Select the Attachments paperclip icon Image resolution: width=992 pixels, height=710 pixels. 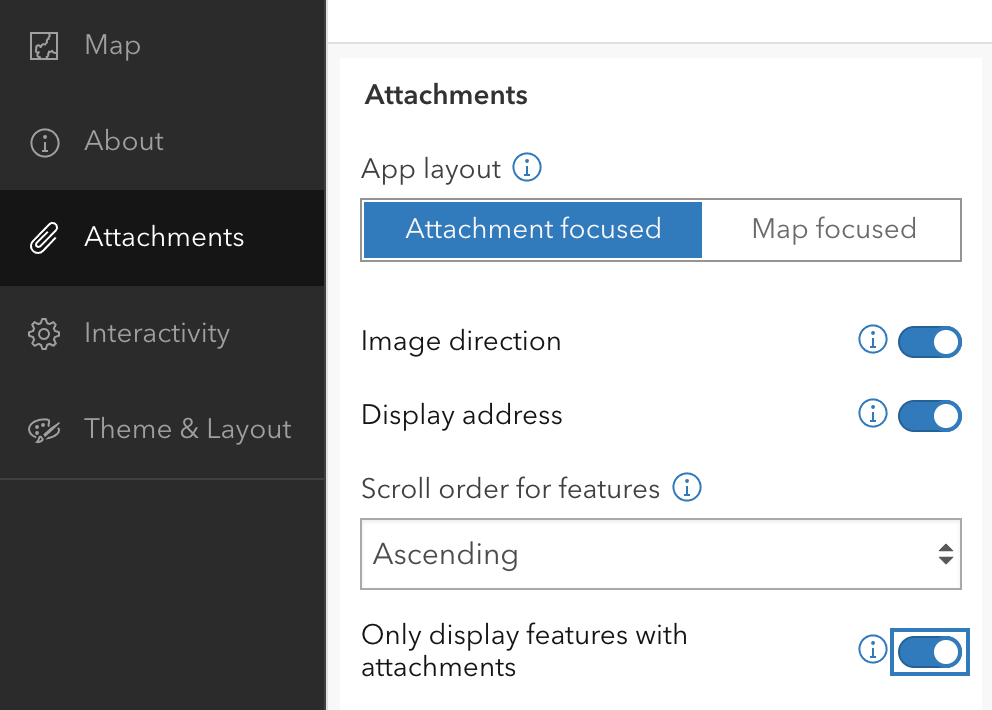point(44,237)
